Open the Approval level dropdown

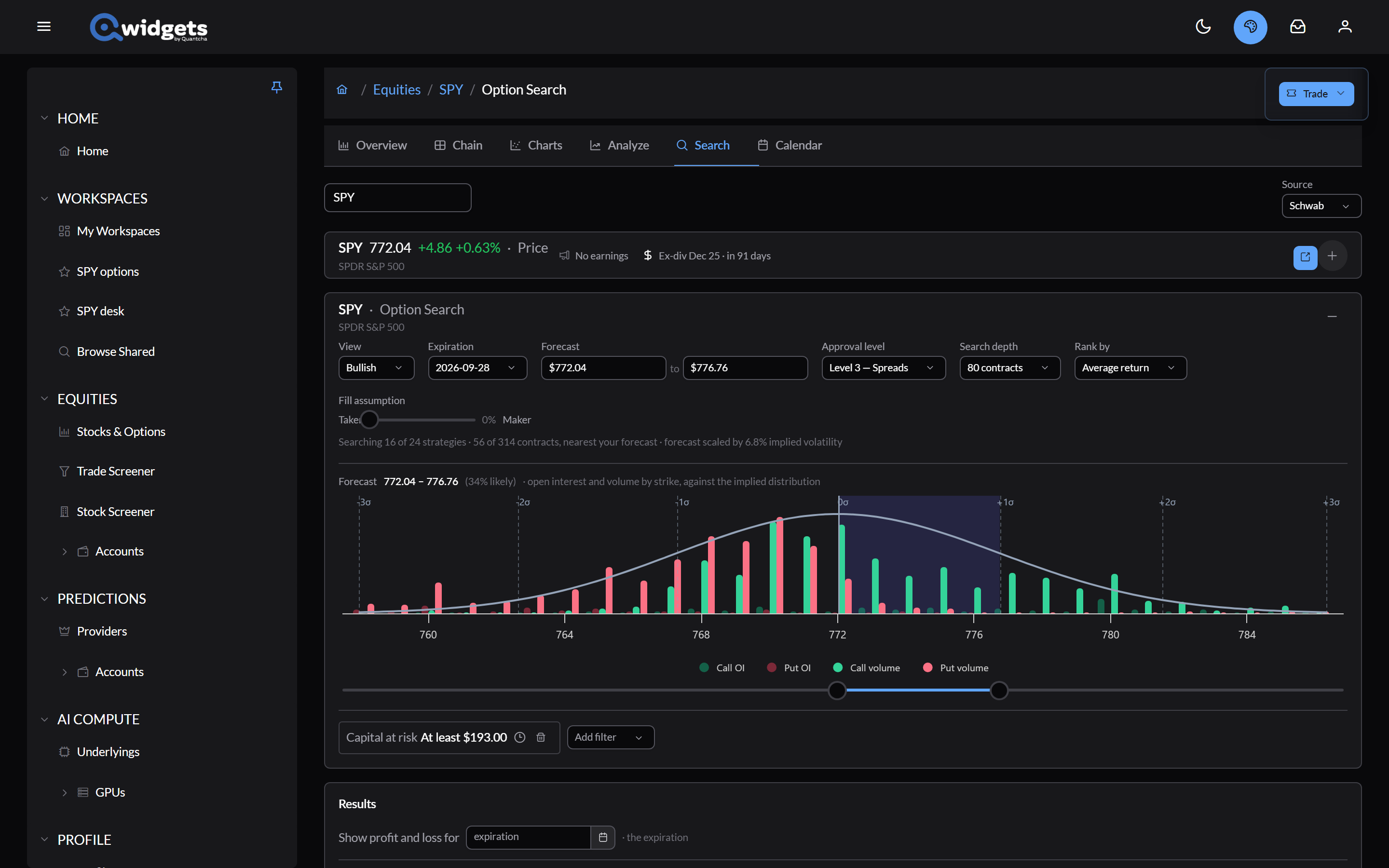[x=884, y=368]
